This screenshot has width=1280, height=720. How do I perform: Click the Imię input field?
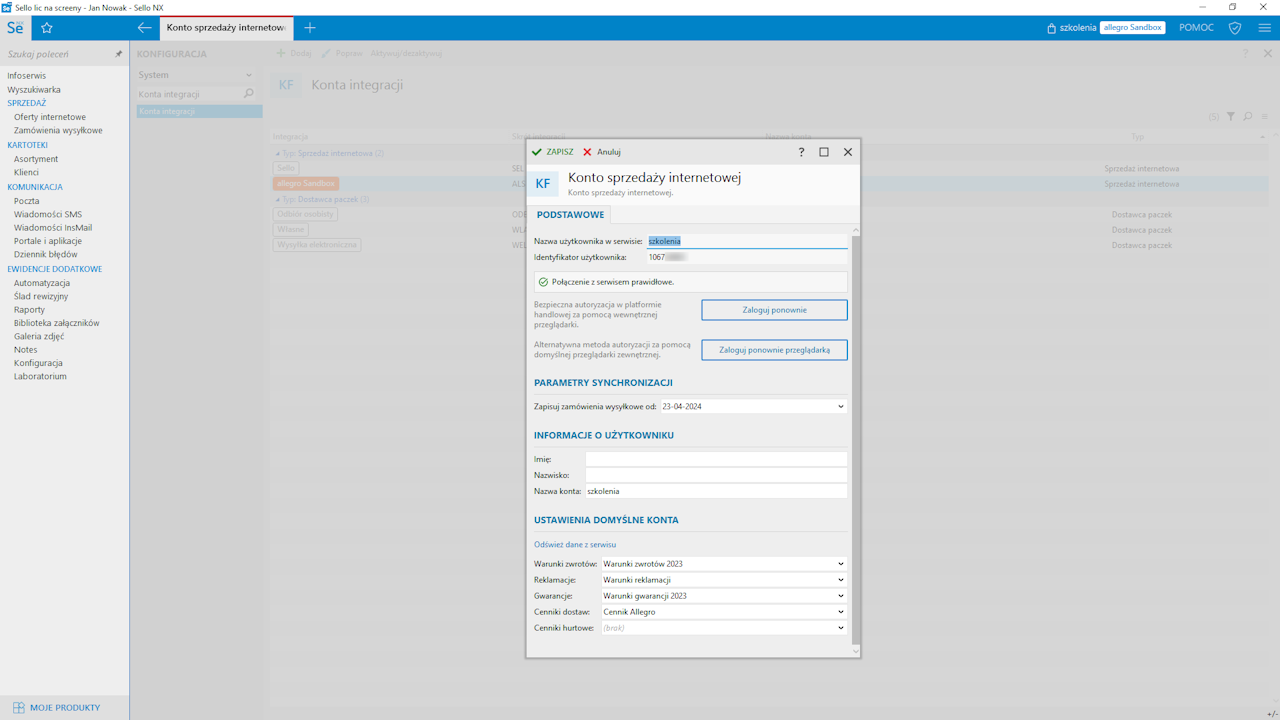[716, 459]
